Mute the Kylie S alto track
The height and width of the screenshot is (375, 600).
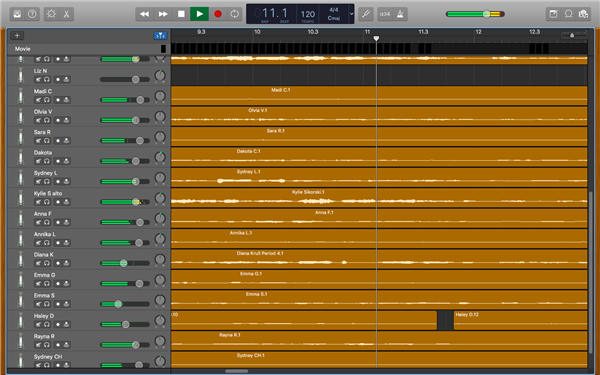[38, 202]
